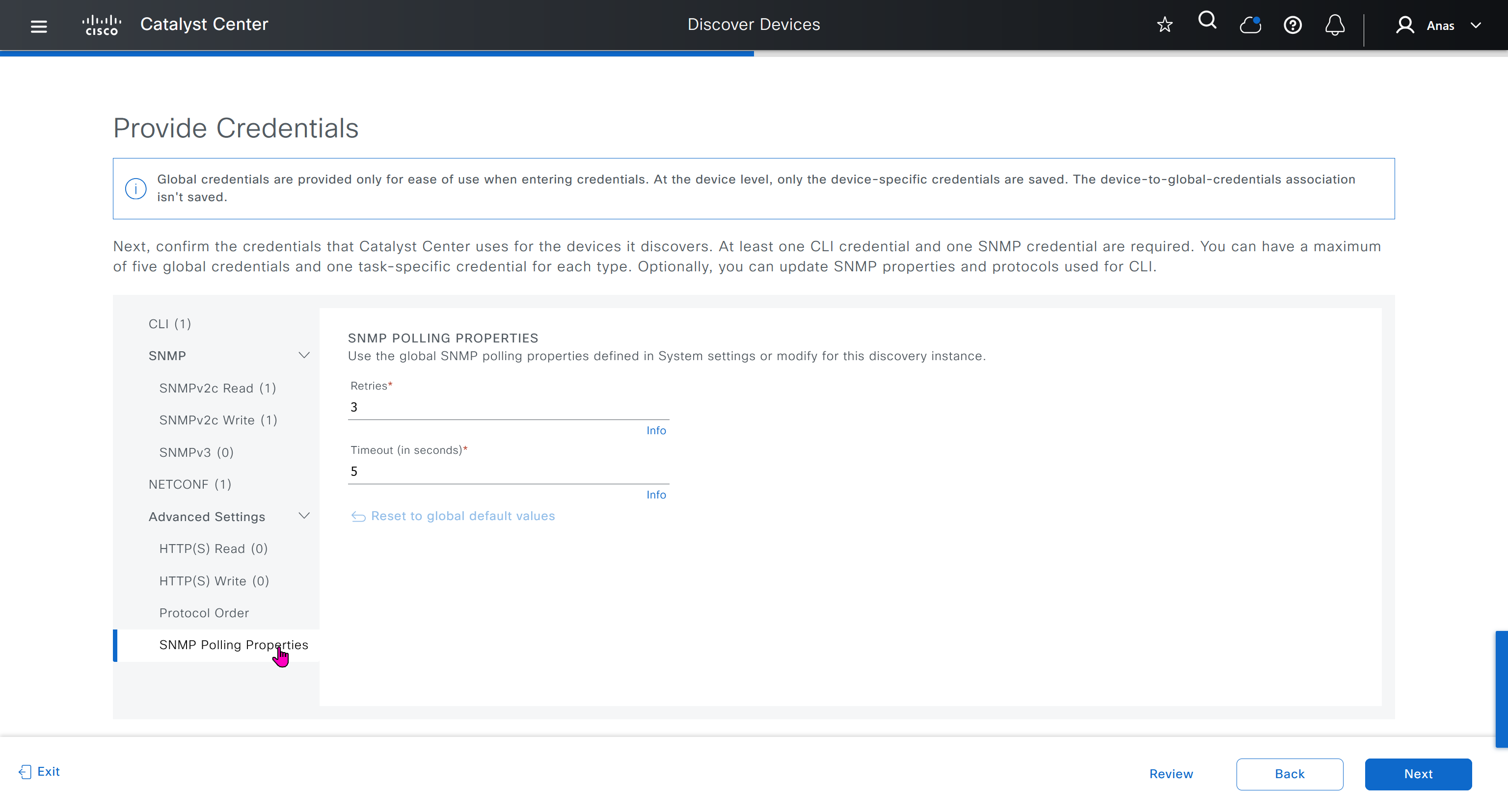Add page to favorites with star icon
The width and height of the screenshot is (1508, 812).
coord(1164,25)
